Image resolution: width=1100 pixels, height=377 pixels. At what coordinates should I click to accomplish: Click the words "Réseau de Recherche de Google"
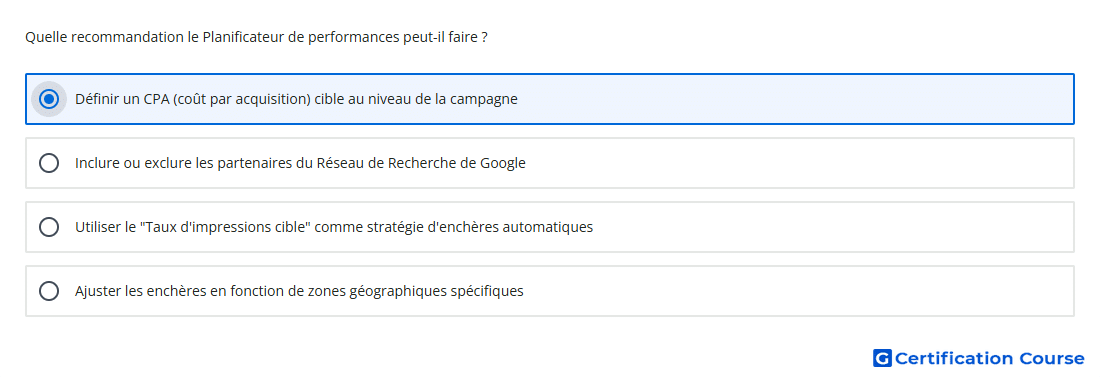coord(421,163)
